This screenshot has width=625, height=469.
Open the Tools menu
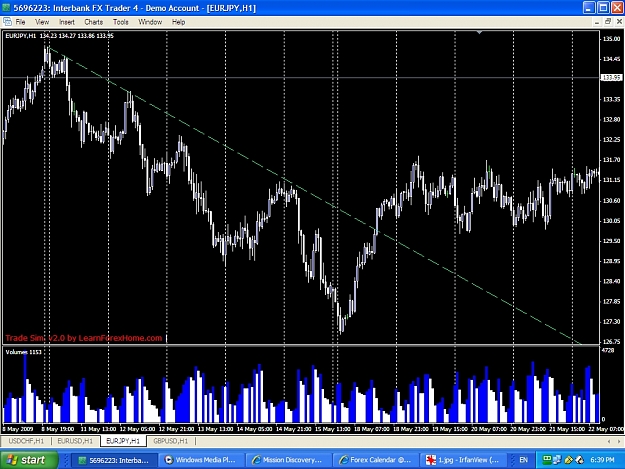(120, 22)
